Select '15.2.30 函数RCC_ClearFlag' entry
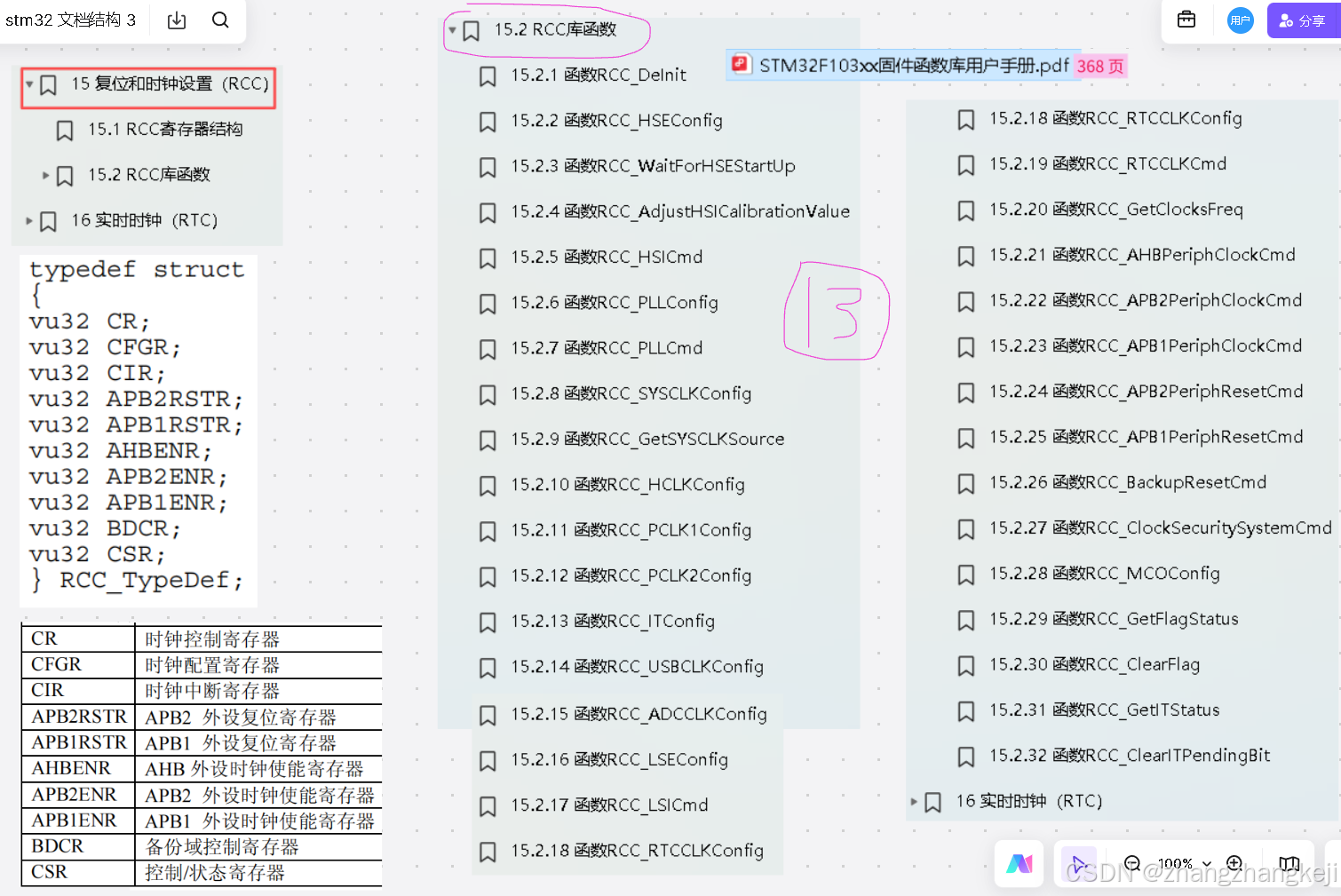The image size is (1341, 896). (1094, 664)
